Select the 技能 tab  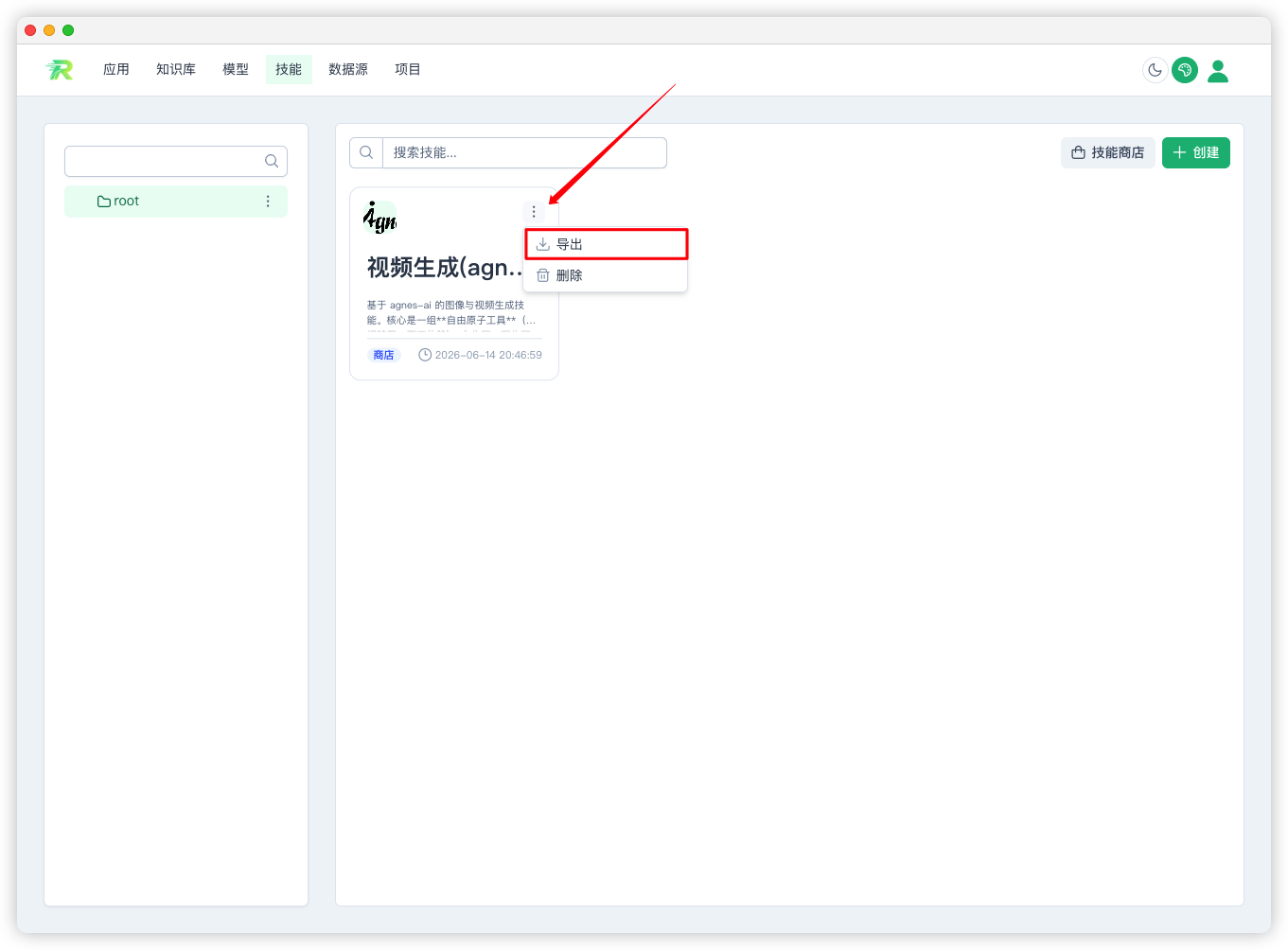pyautogui.click(x=289, y=69)
